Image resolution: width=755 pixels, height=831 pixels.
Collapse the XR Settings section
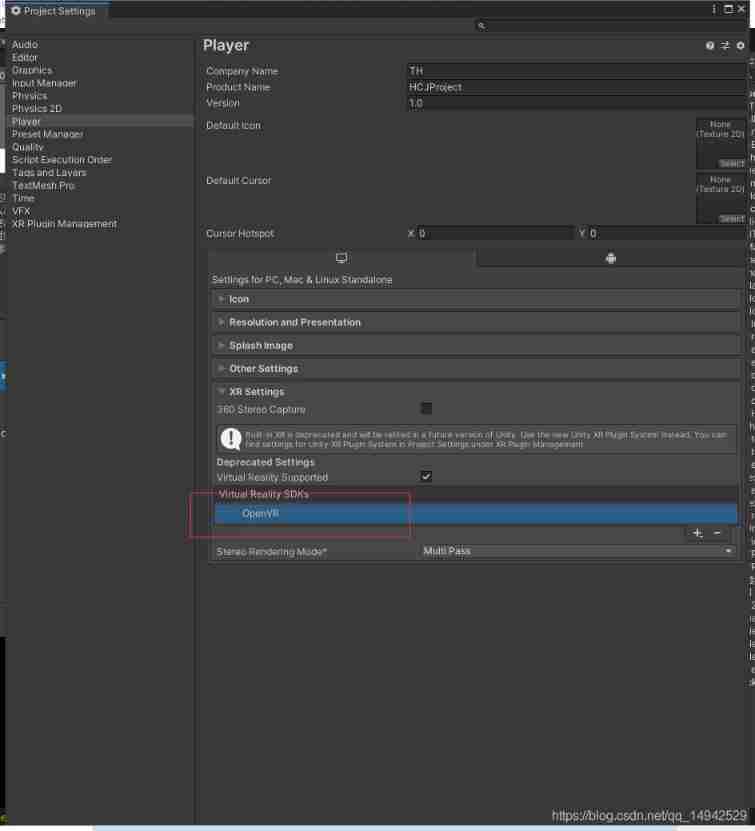pos(476,392)
